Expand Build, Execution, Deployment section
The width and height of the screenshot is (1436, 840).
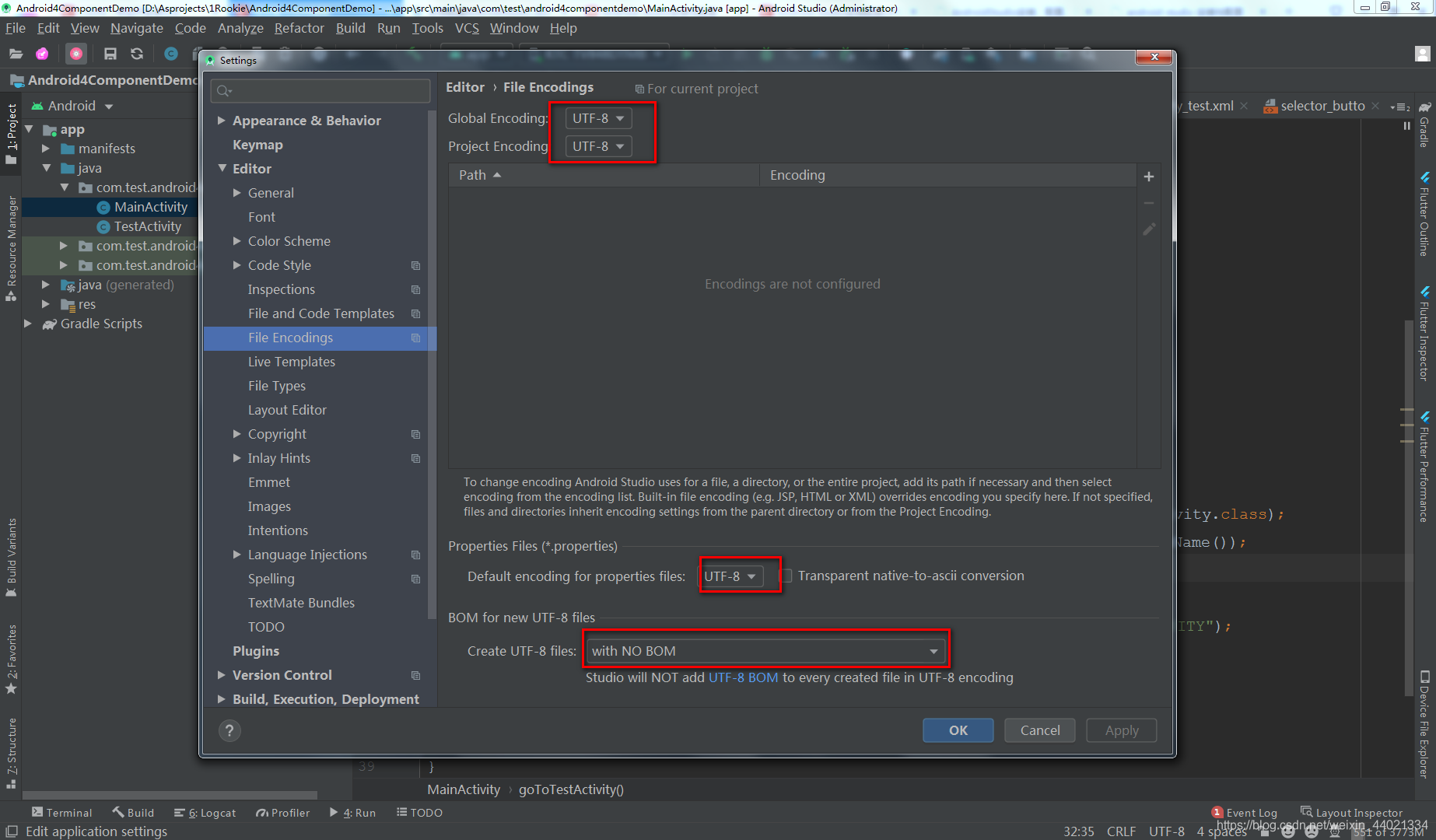click(222, 699)
